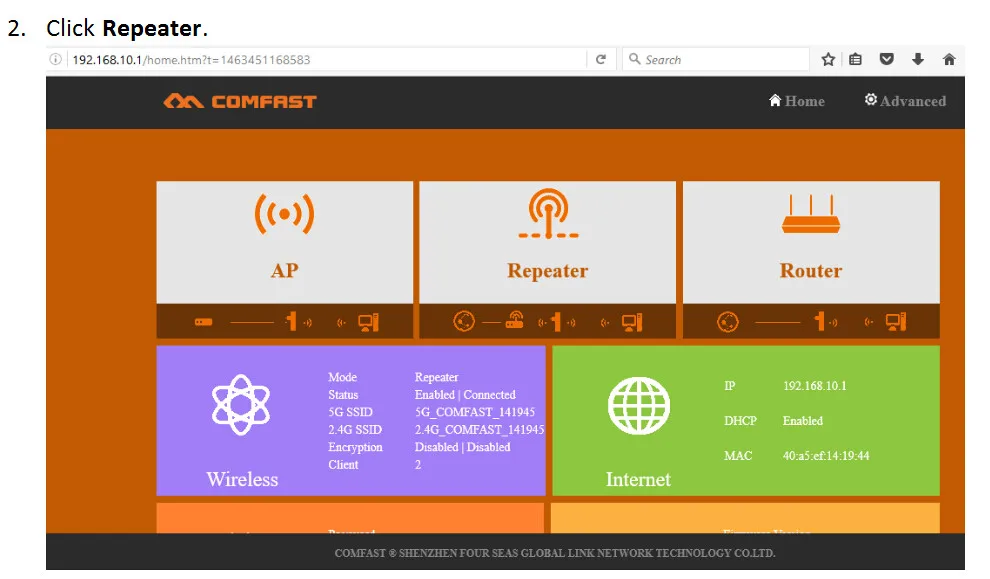Image resolution: width=990 pixels, height=579 pixels.
Task: Select the Router mode tile
Action: pyautogui.click(x=811, y=242)
